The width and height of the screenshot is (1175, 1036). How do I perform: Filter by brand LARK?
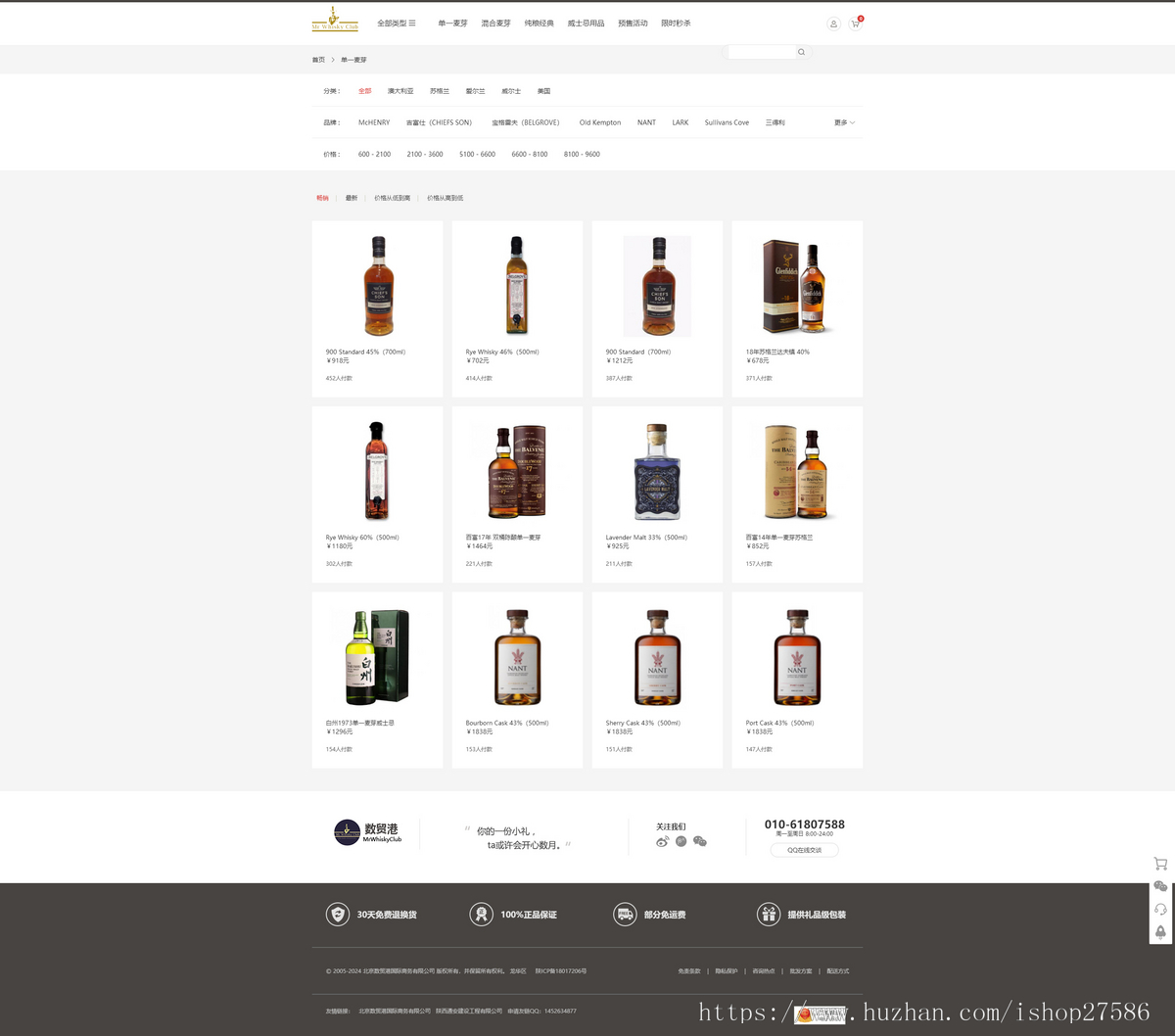click(x=681, y=123)
